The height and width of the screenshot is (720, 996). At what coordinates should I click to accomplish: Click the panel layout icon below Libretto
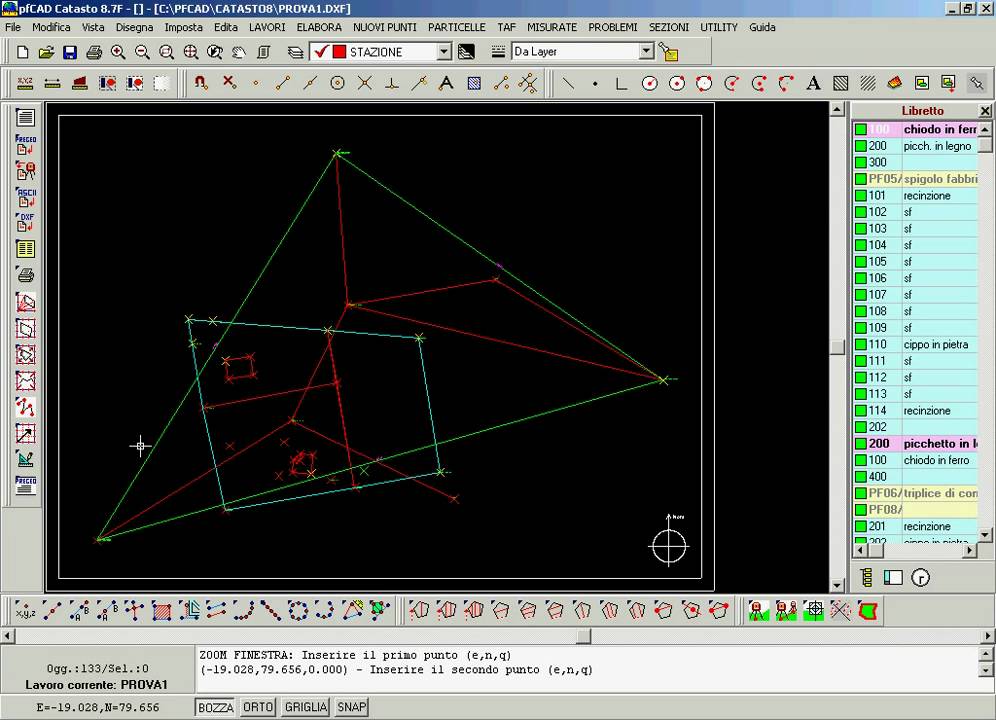pyautogui.click(x=893, y=578)
